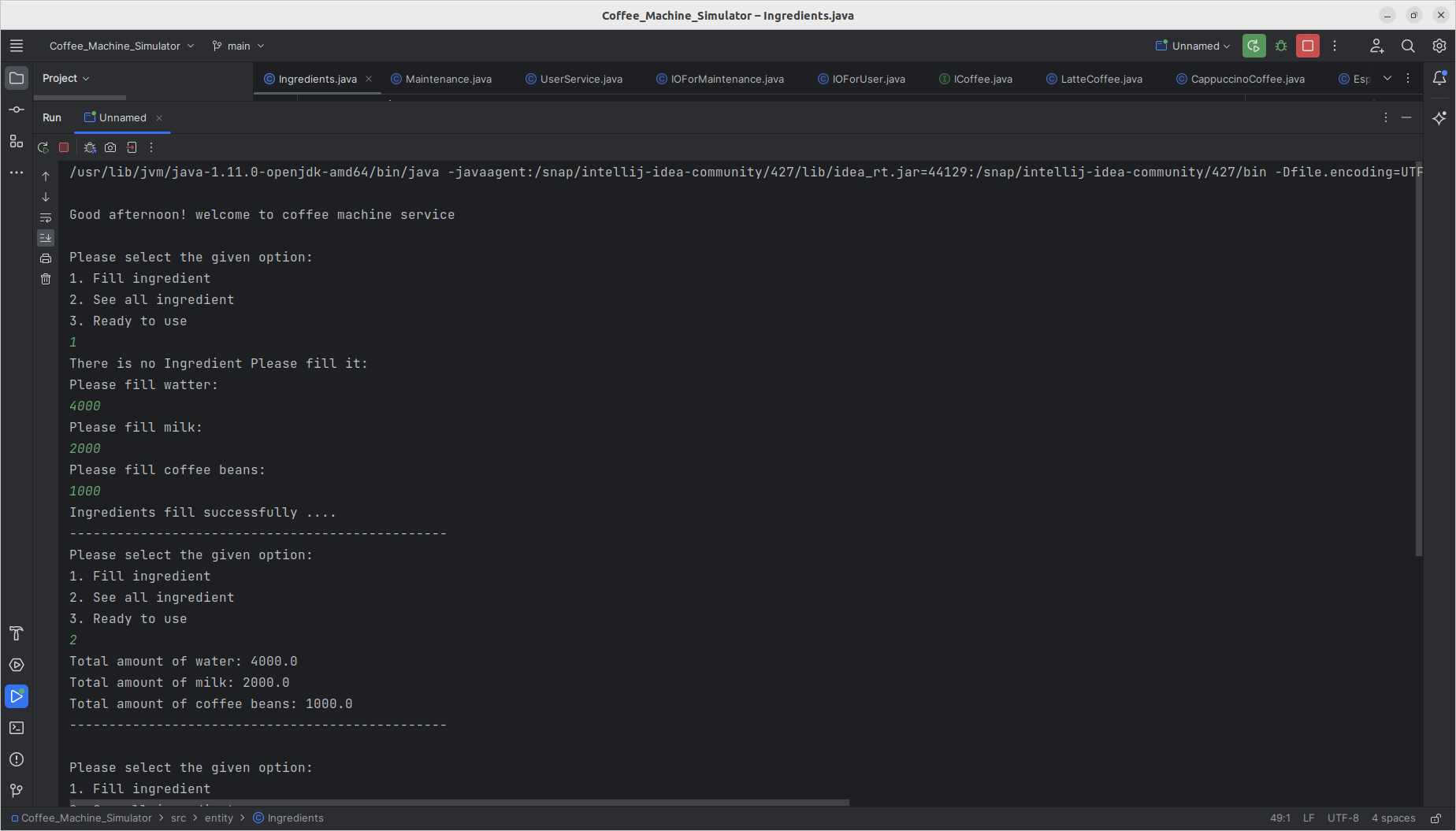Image resolution: width=1456 pixels, height=831 pixels.
Task: Open the main branch dropdown
Action: point(238,46)
